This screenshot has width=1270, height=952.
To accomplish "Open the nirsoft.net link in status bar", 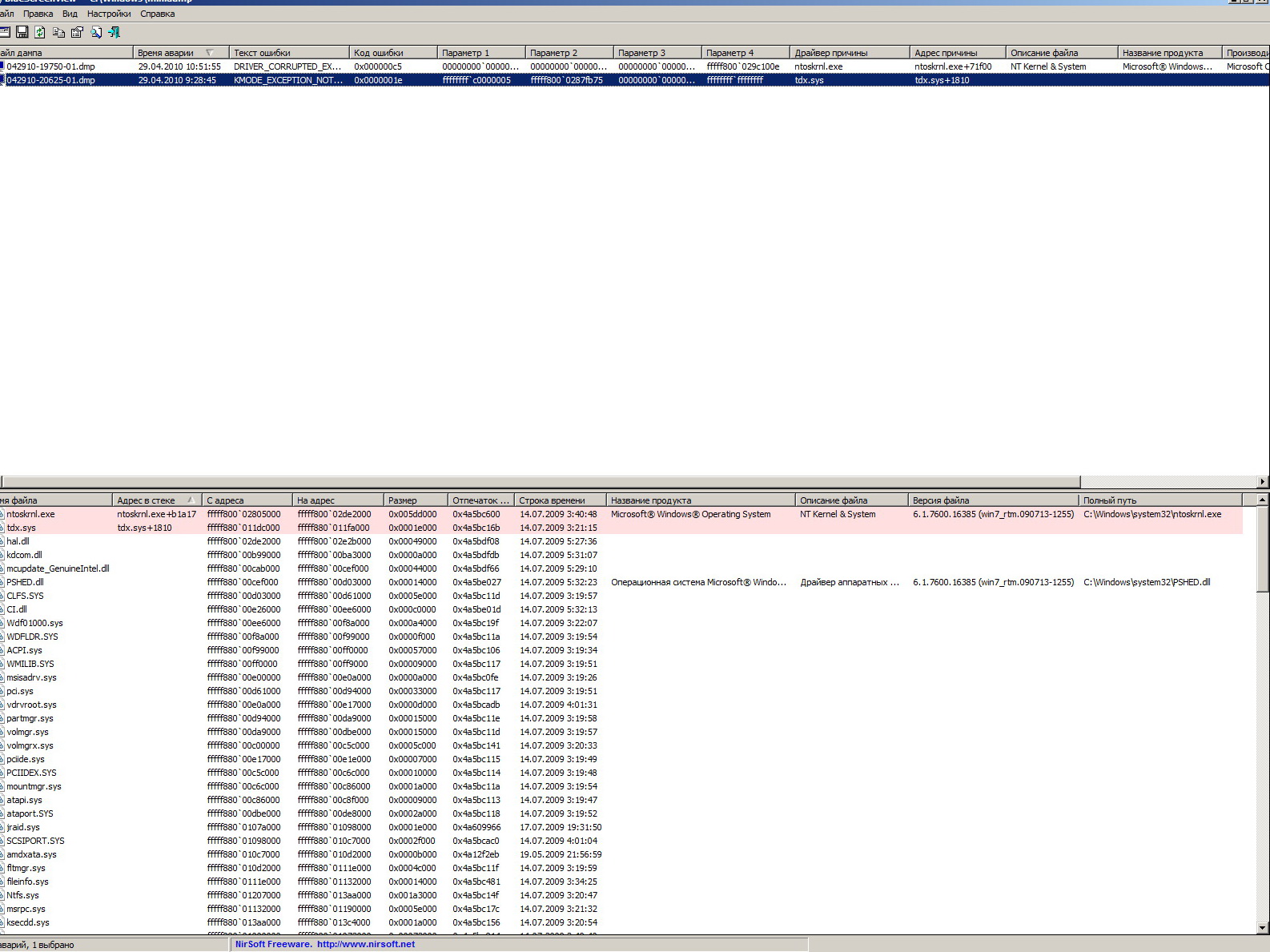I will 366,944.
